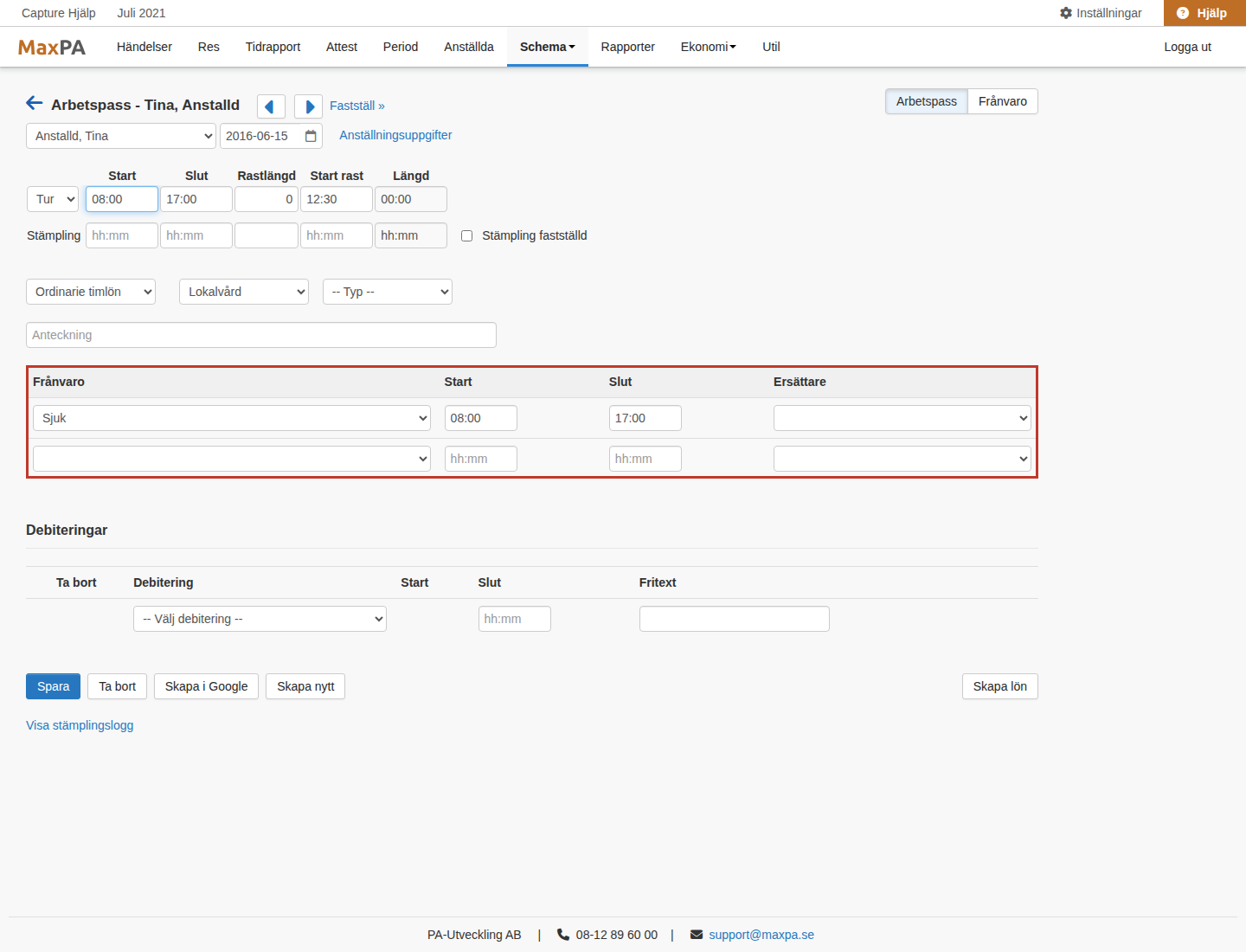Click Logga ut link
This screenshot has width=1246, height=952.
tap(1188, 47)
